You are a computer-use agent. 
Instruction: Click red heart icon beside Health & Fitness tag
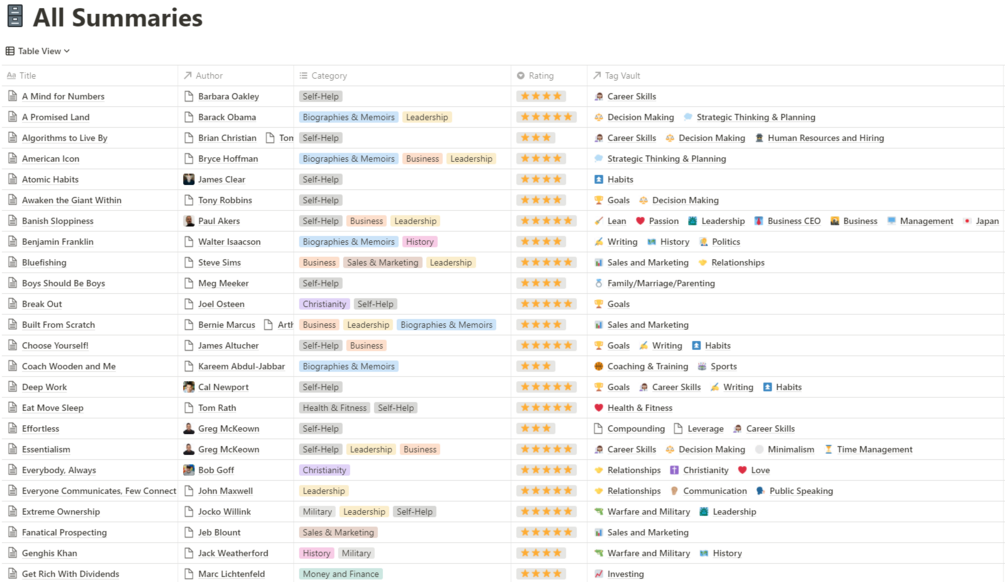[599, 408]
